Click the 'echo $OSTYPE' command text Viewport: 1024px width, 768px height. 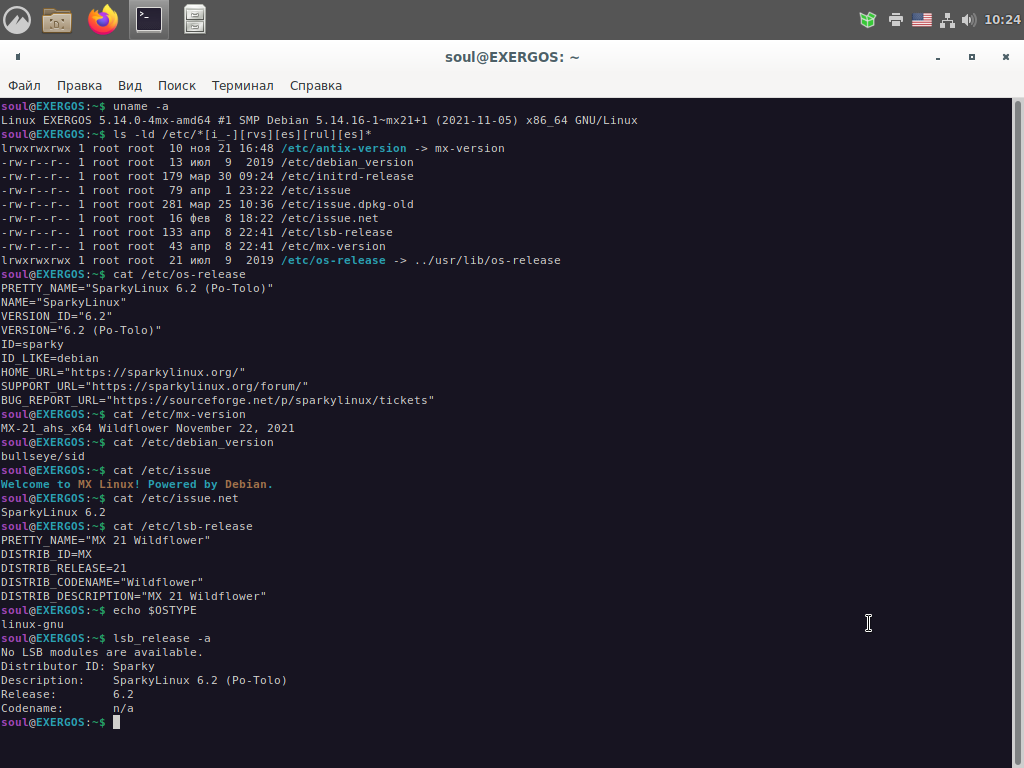[x=155, y=611]
